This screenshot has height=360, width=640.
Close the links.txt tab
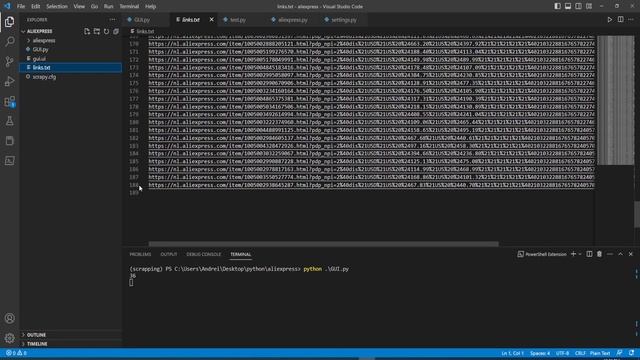click(x=211, y=20)
